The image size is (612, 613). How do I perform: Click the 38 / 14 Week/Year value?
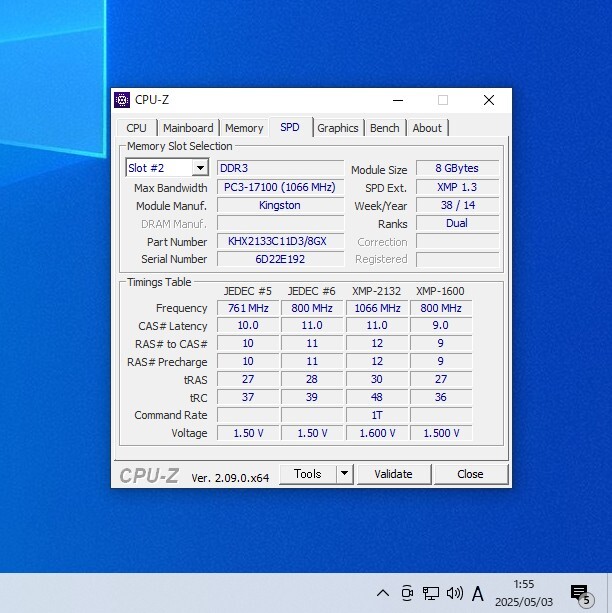(457, 205)
